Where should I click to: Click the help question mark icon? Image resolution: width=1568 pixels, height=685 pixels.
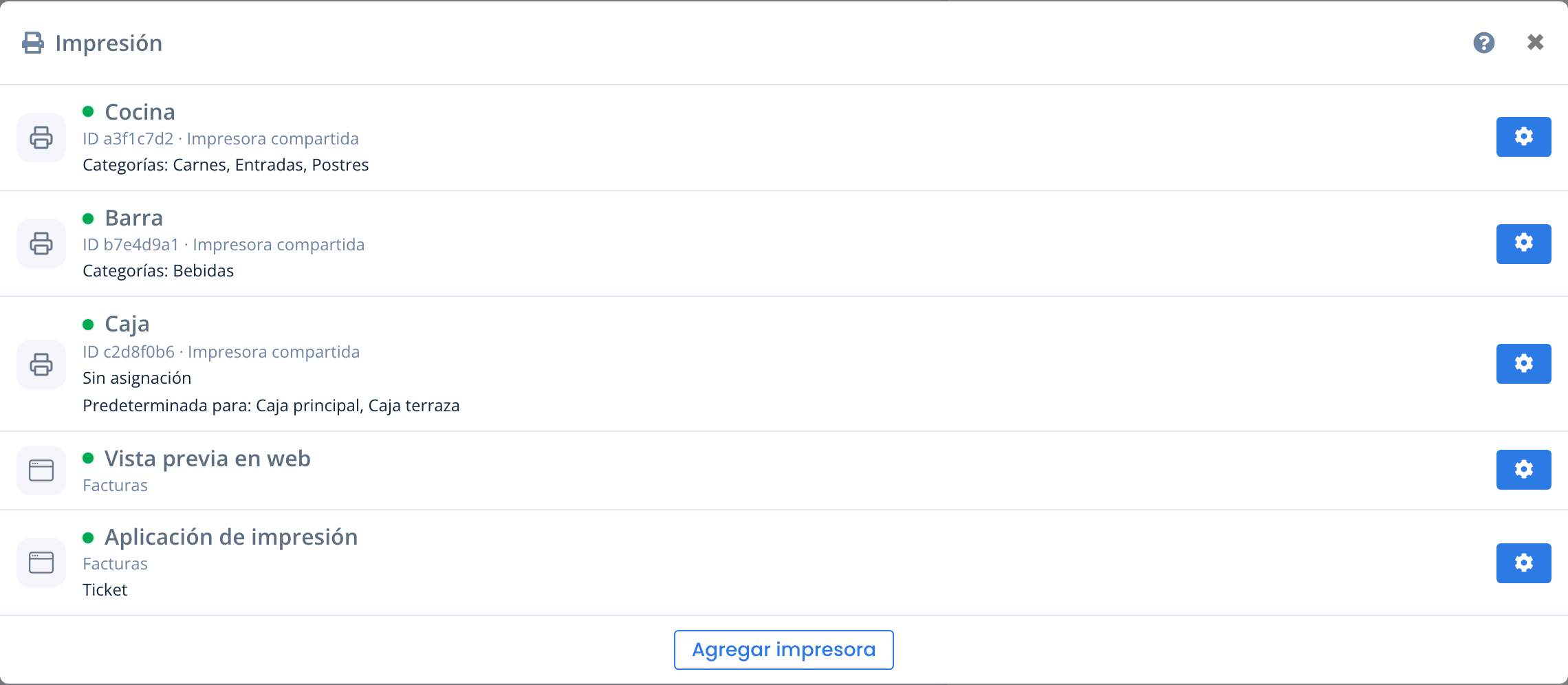click(1484, 43)
